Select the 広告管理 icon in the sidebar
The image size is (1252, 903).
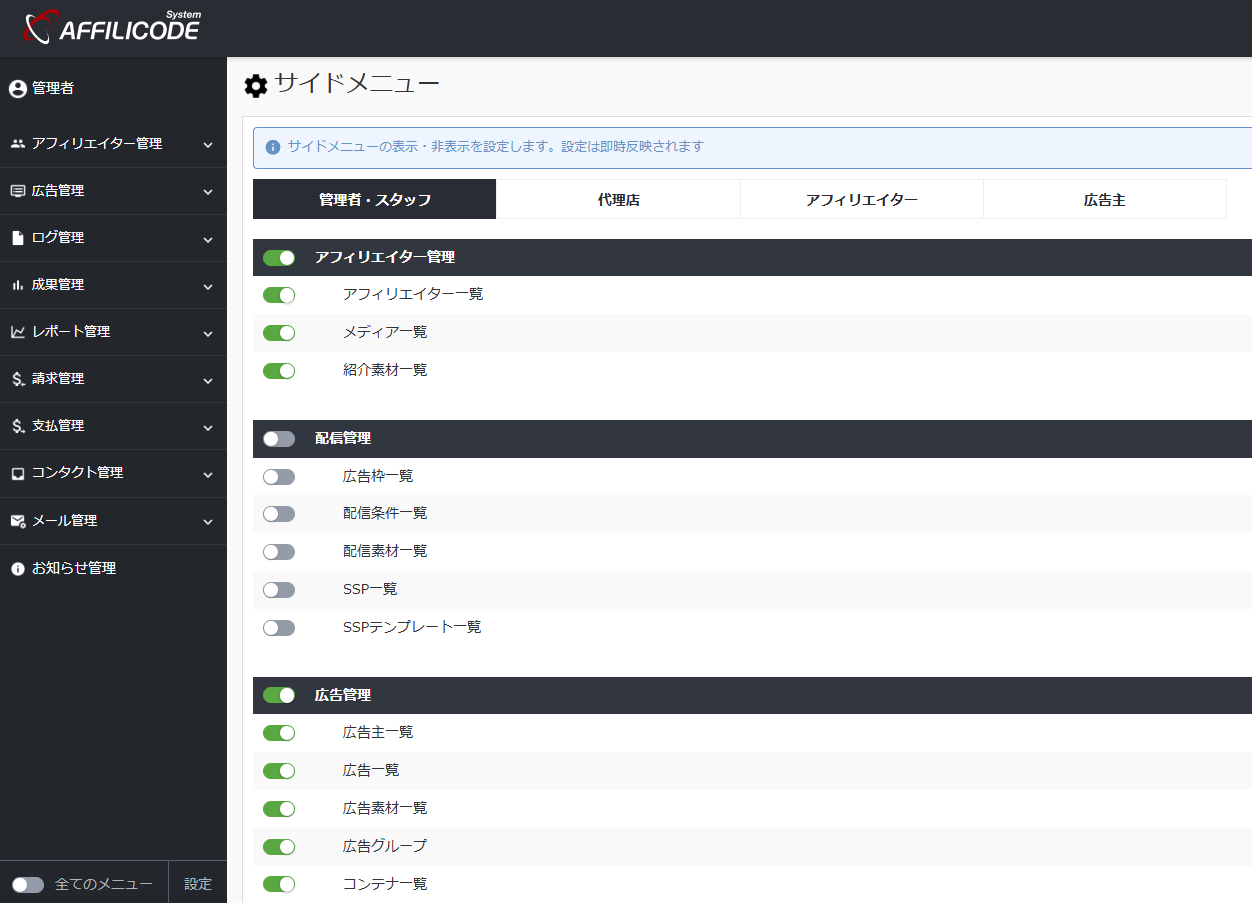point(17,191)
